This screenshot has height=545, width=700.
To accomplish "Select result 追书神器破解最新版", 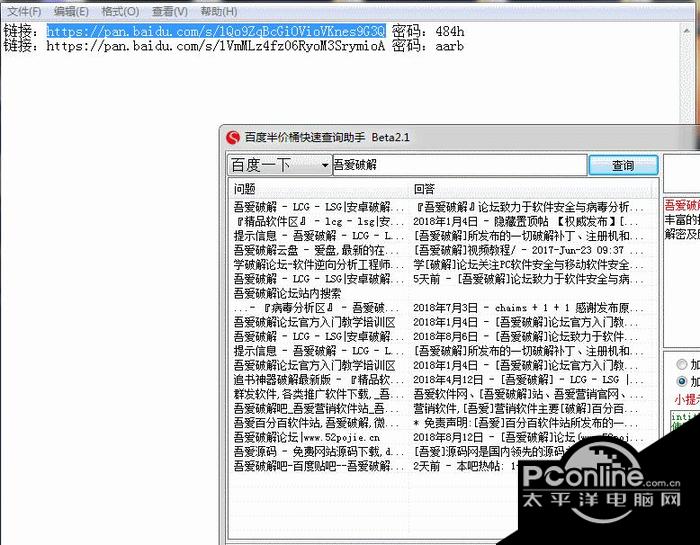I will (x=319, y=380).
